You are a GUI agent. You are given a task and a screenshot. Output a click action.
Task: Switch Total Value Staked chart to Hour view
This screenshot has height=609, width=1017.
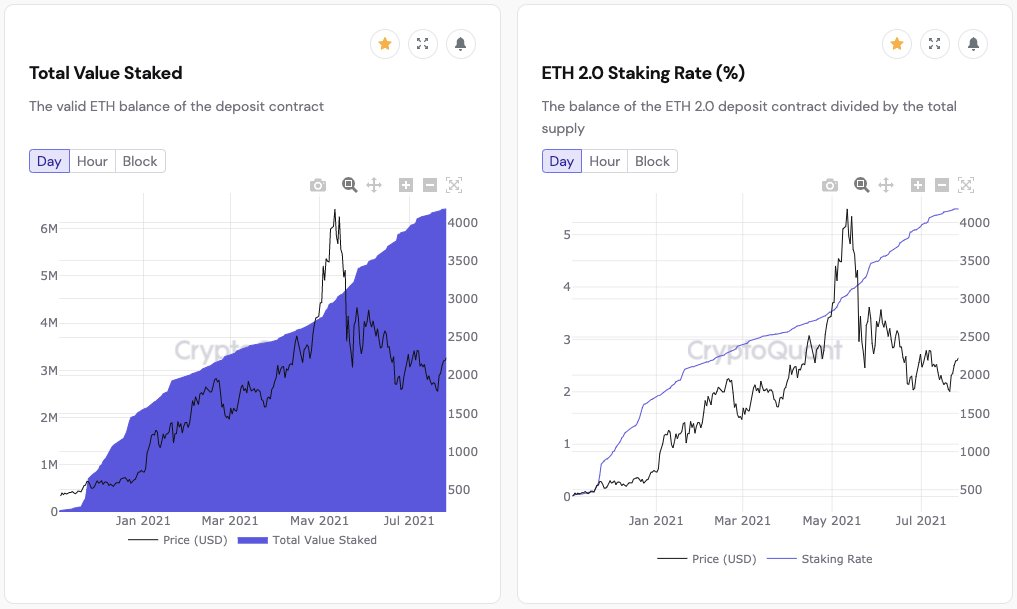tap(94, 161)
